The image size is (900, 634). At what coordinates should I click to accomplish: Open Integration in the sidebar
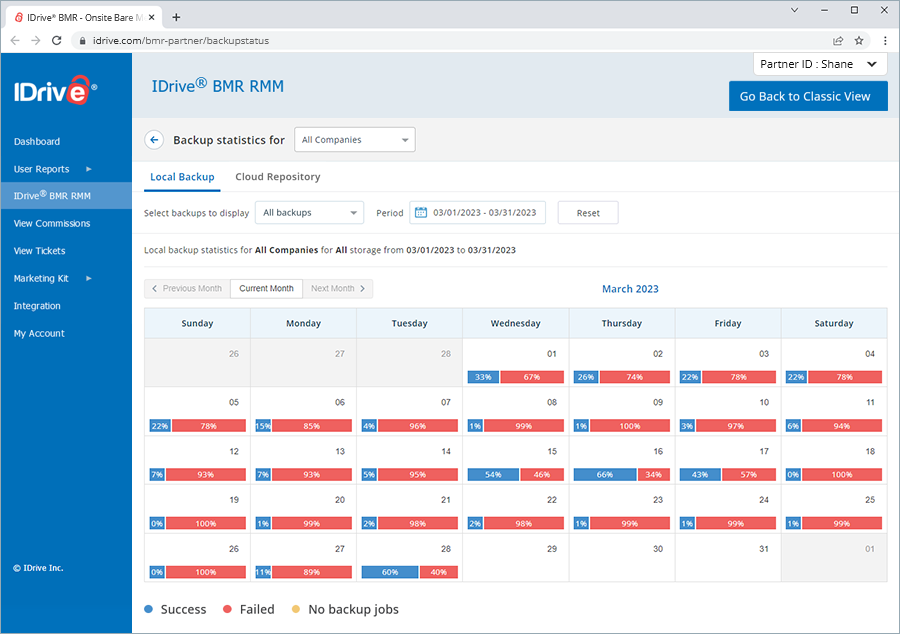(x=37, y=306)
